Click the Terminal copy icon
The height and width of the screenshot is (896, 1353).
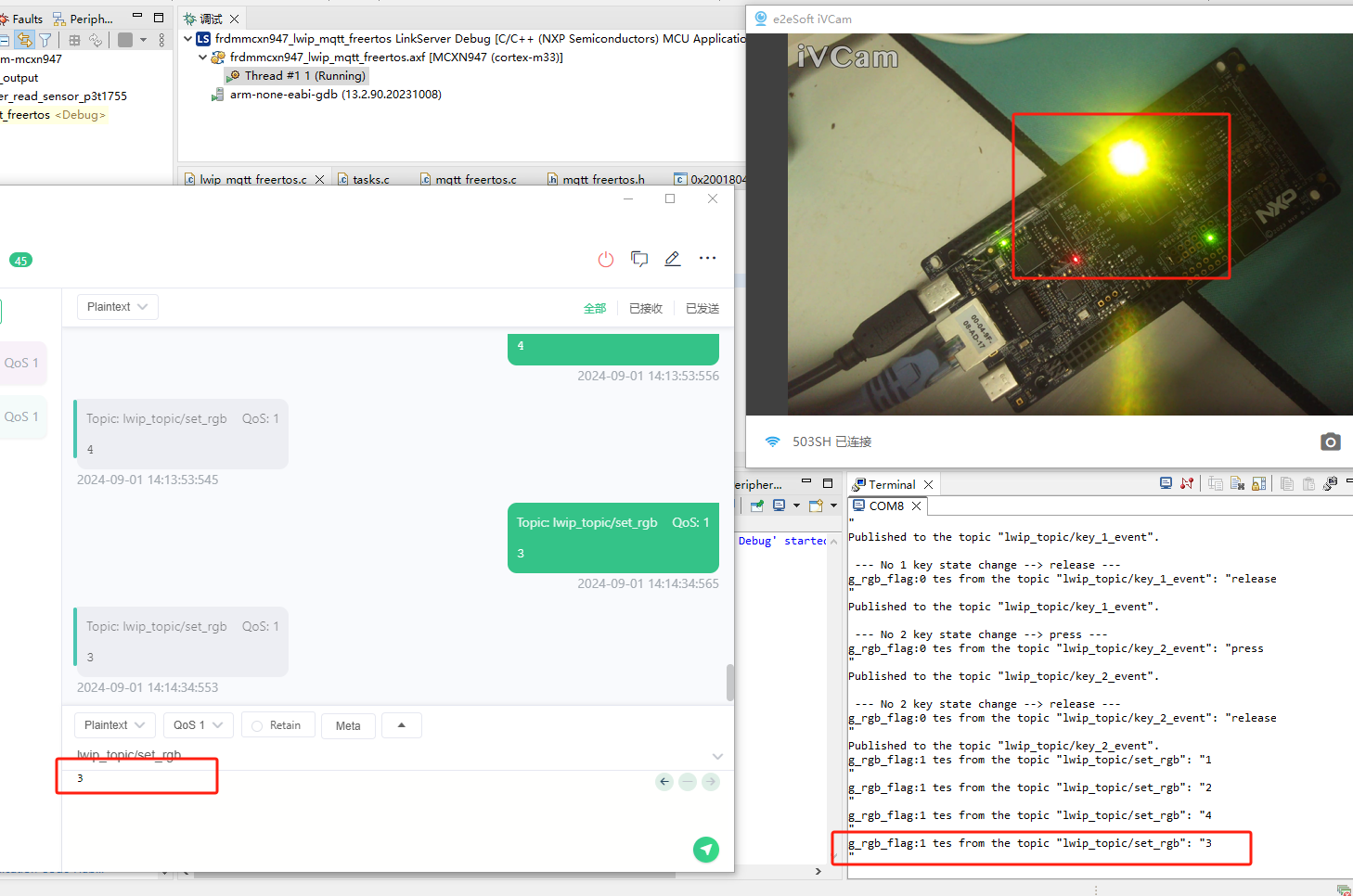(x=1286, y=483)
